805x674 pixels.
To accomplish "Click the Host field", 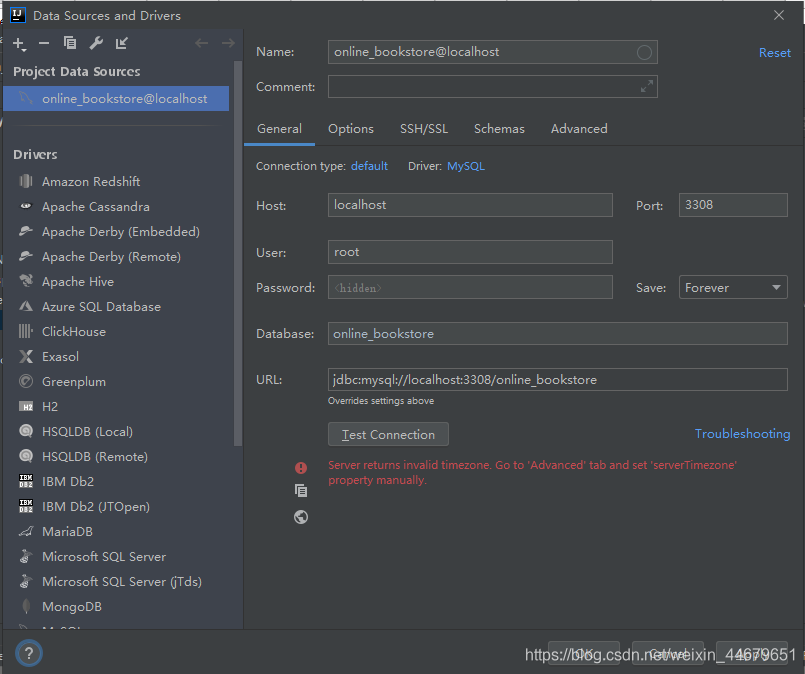I will (x=470, y=205).
